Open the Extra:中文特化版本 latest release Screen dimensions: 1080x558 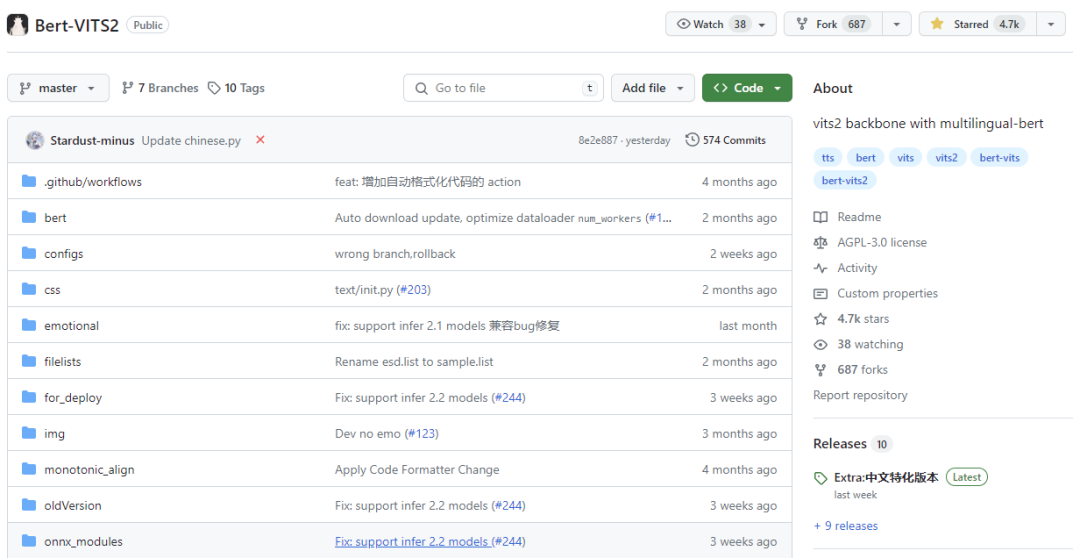point(886,477)
